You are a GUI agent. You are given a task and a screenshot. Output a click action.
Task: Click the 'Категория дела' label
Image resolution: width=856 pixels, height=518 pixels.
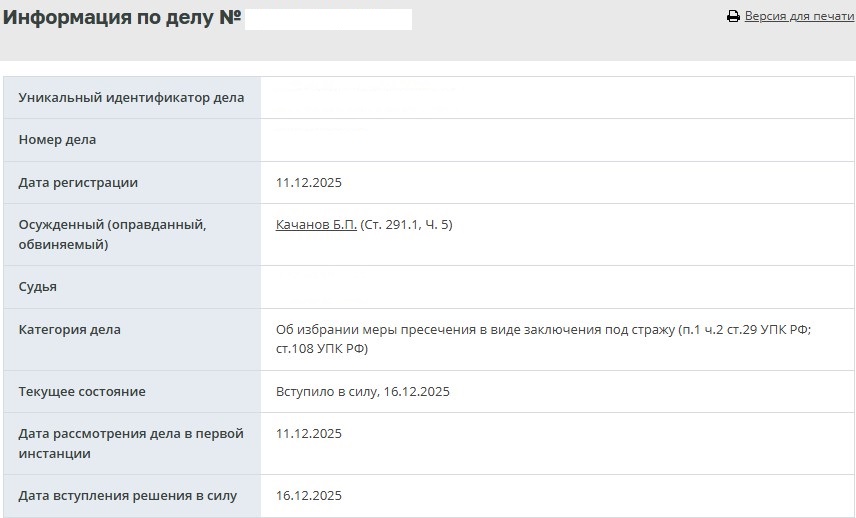(69, 329)
